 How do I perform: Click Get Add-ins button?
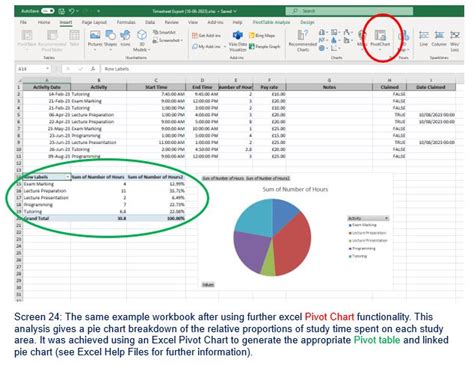coord(207,35)
